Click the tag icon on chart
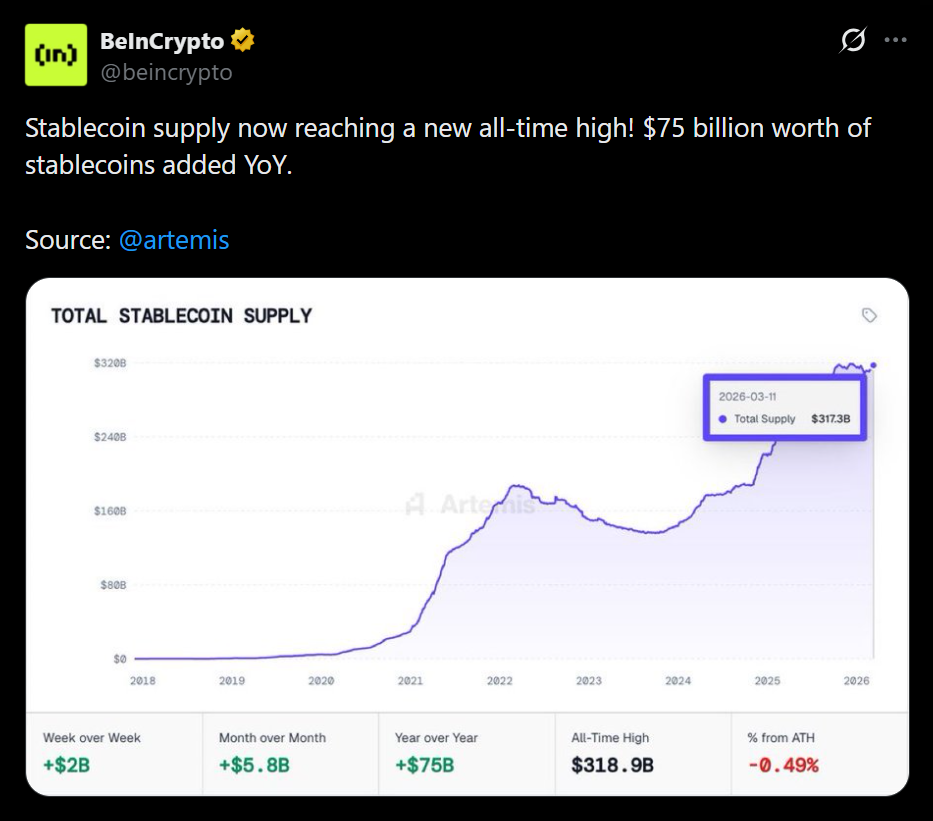This screenshot has height=821, width=933. (x=869, y=316)
